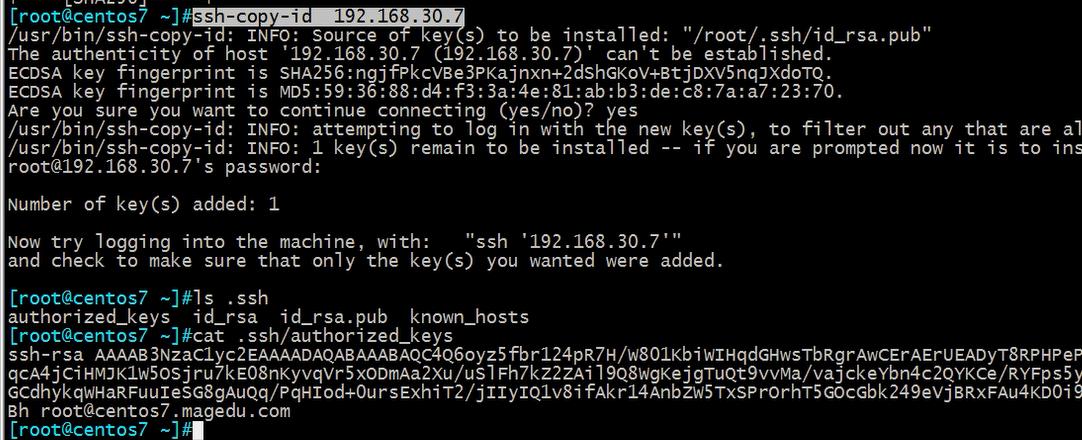Click the SHA256 ECDSA fingerprint line
The width and height of the screenshot is (1082, 440).
[421, 72]
